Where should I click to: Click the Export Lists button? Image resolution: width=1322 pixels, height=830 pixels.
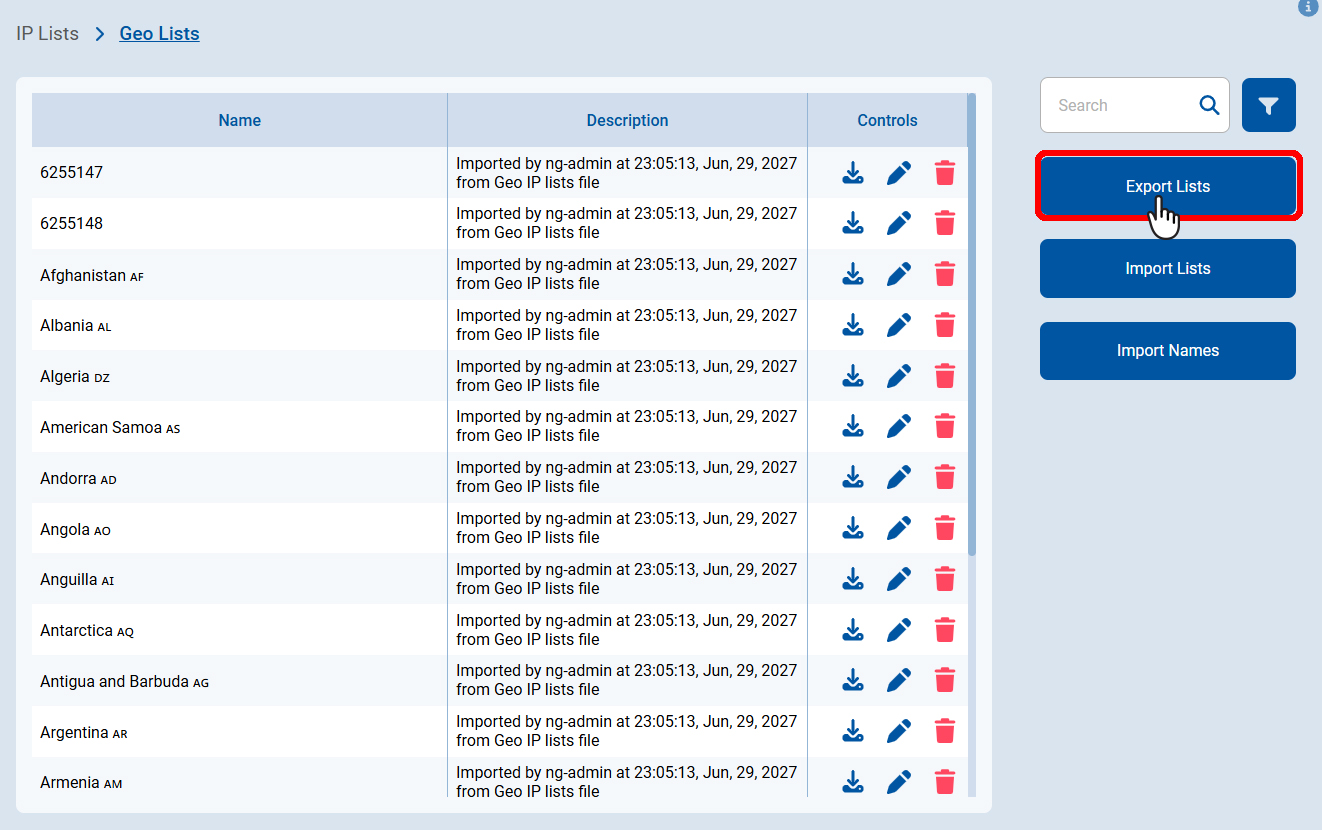1167,187
